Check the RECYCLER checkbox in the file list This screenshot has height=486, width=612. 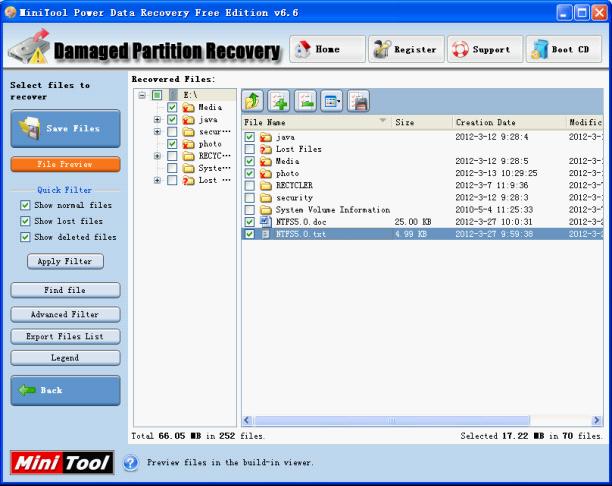250,185
